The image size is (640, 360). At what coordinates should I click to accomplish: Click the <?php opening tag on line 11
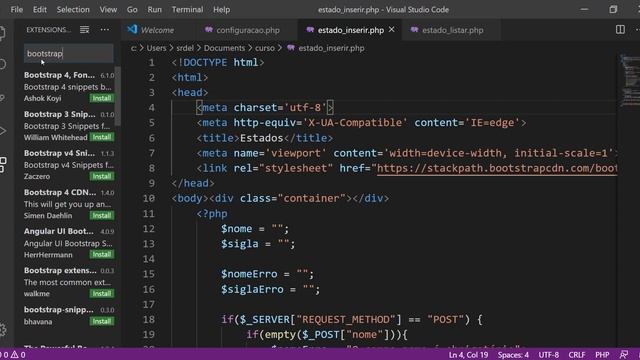(x=212, y=213)
